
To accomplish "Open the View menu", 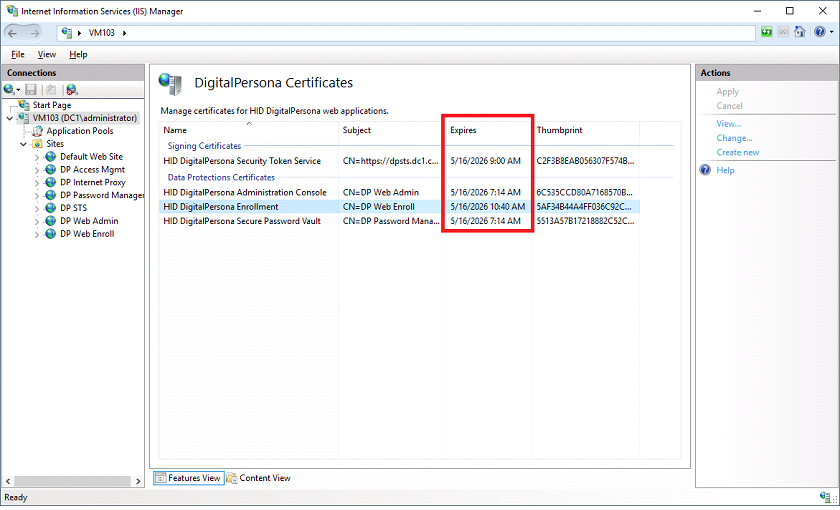I will pyautogui.click(x=47, y=54).
